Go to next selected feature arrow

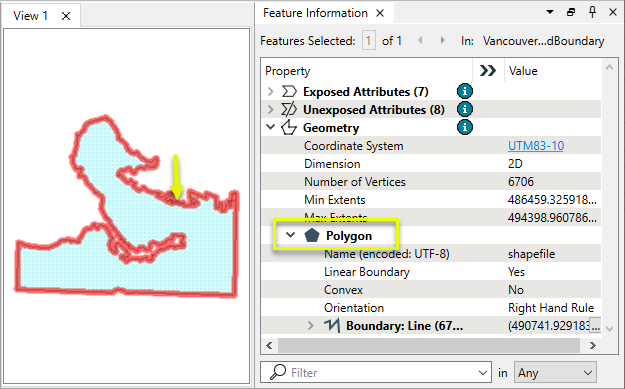point(442,40)
